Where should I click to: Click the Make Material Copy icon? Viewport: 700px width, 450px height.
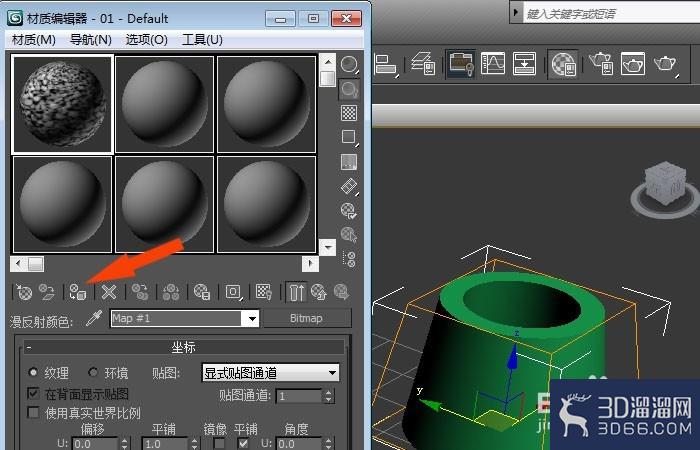[140, 292]
